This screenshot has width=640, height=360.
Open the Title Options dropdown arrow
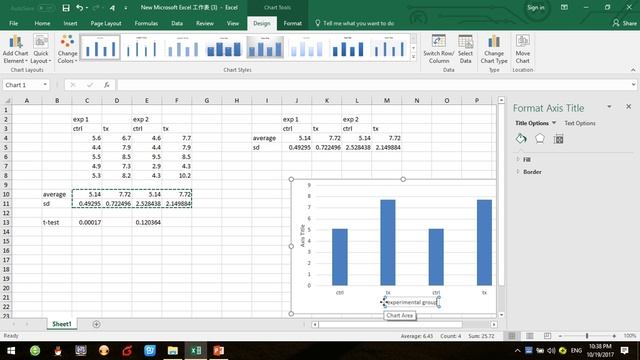(554, 123)
